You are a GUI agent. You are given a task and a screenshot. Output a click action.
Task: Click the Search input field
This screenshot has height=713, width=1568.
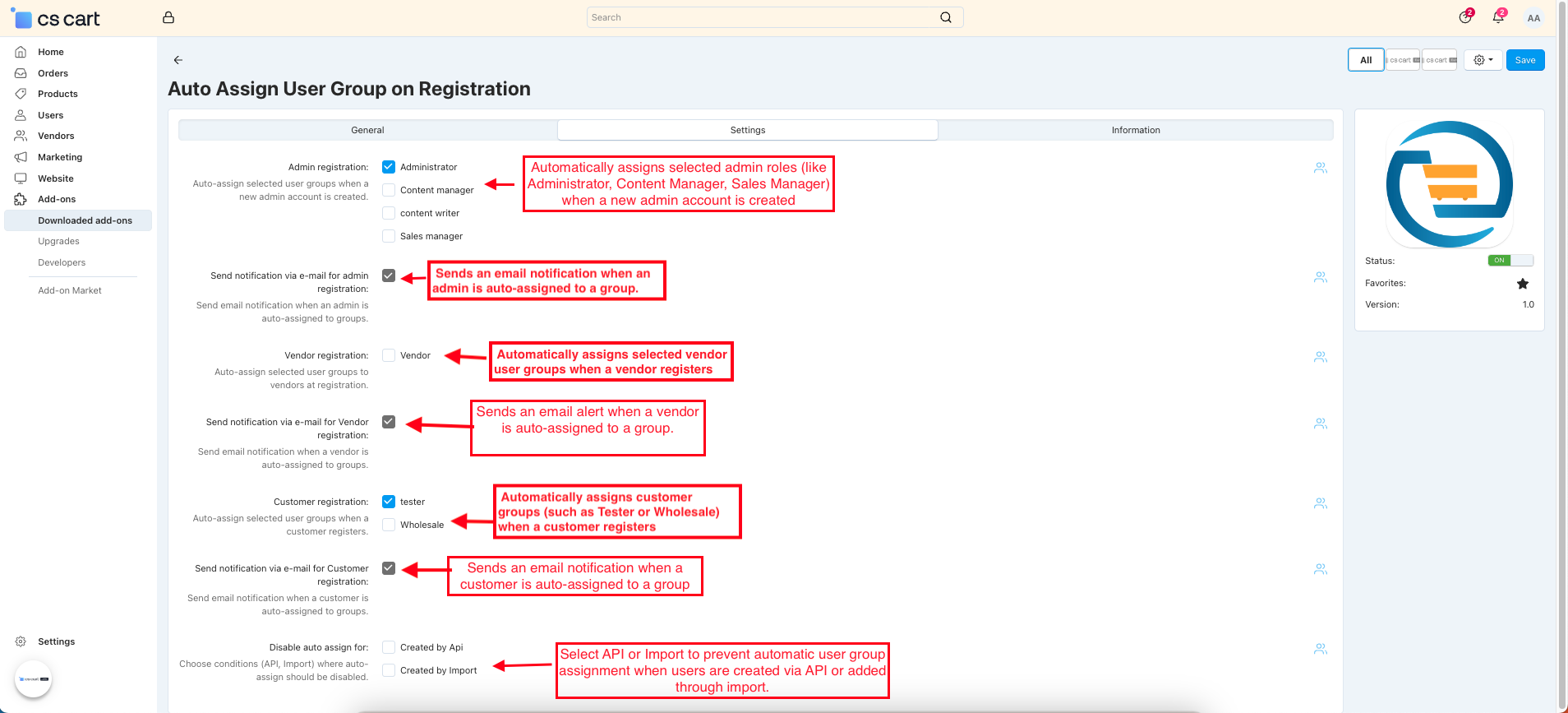764,17
